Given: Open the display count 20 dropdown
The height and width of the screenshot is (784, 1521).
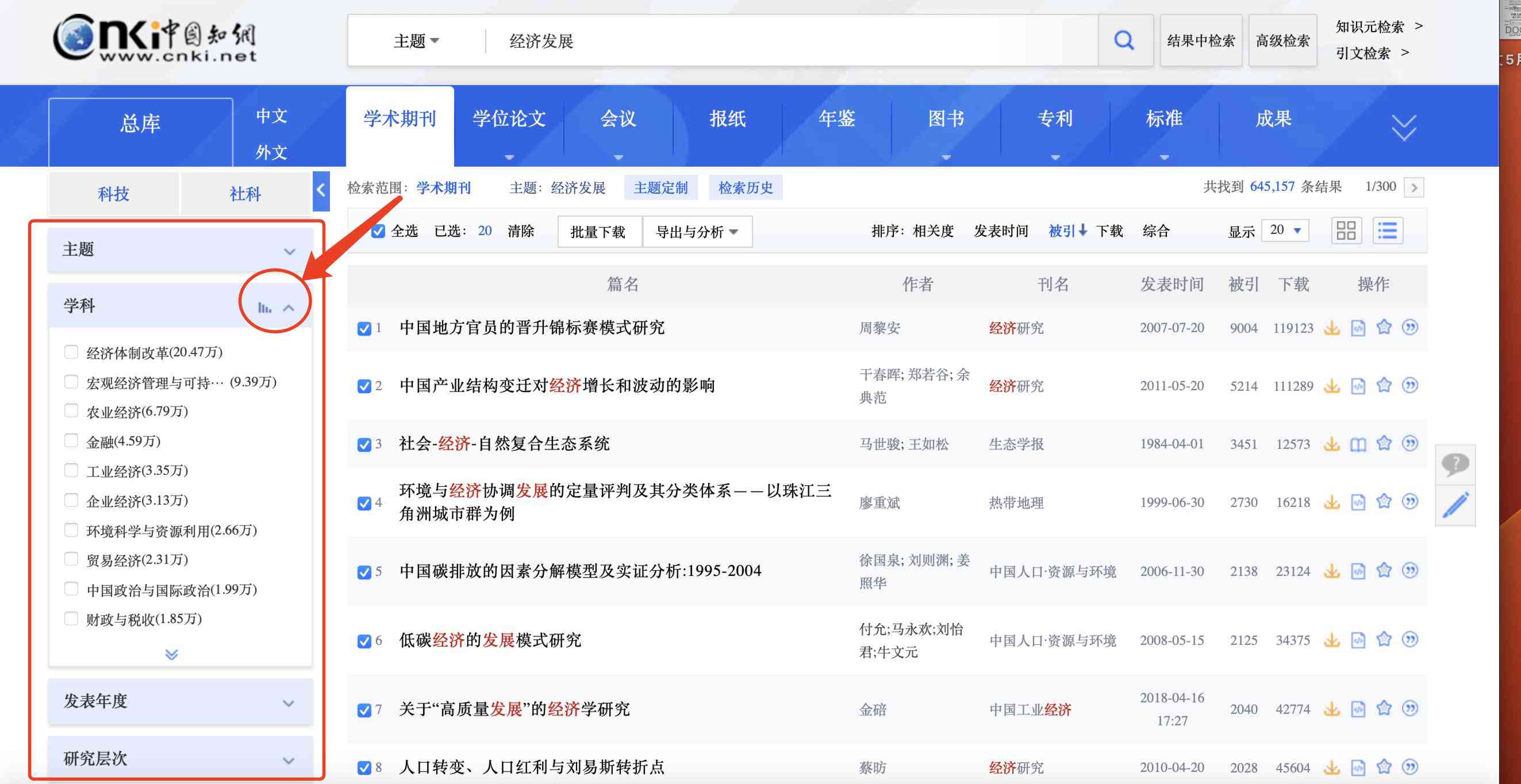Looking at the screenshot, I should pyautogui.click(x=1285, y=230).
